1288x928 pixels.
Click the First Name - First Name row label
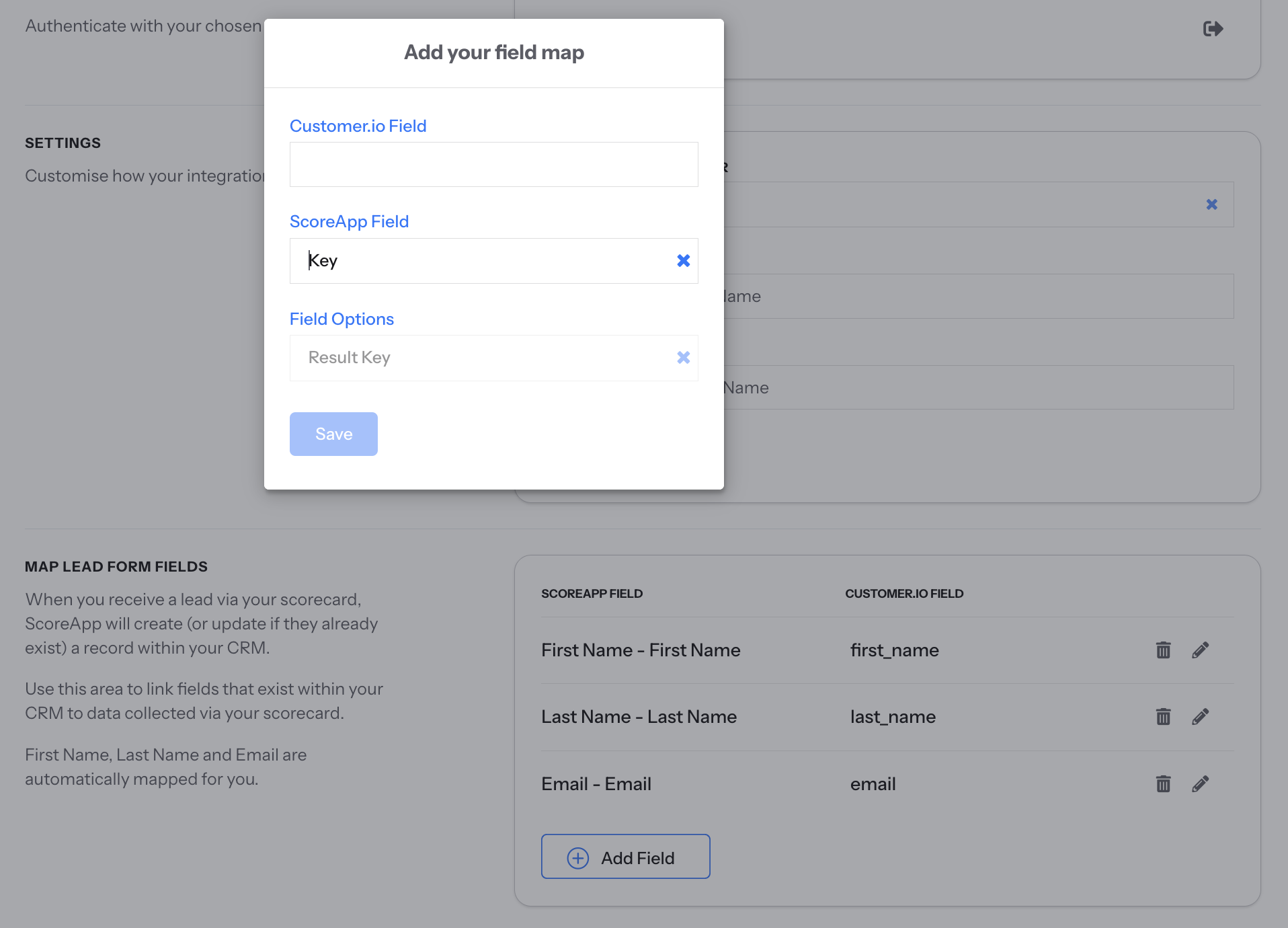coord(641,650)
